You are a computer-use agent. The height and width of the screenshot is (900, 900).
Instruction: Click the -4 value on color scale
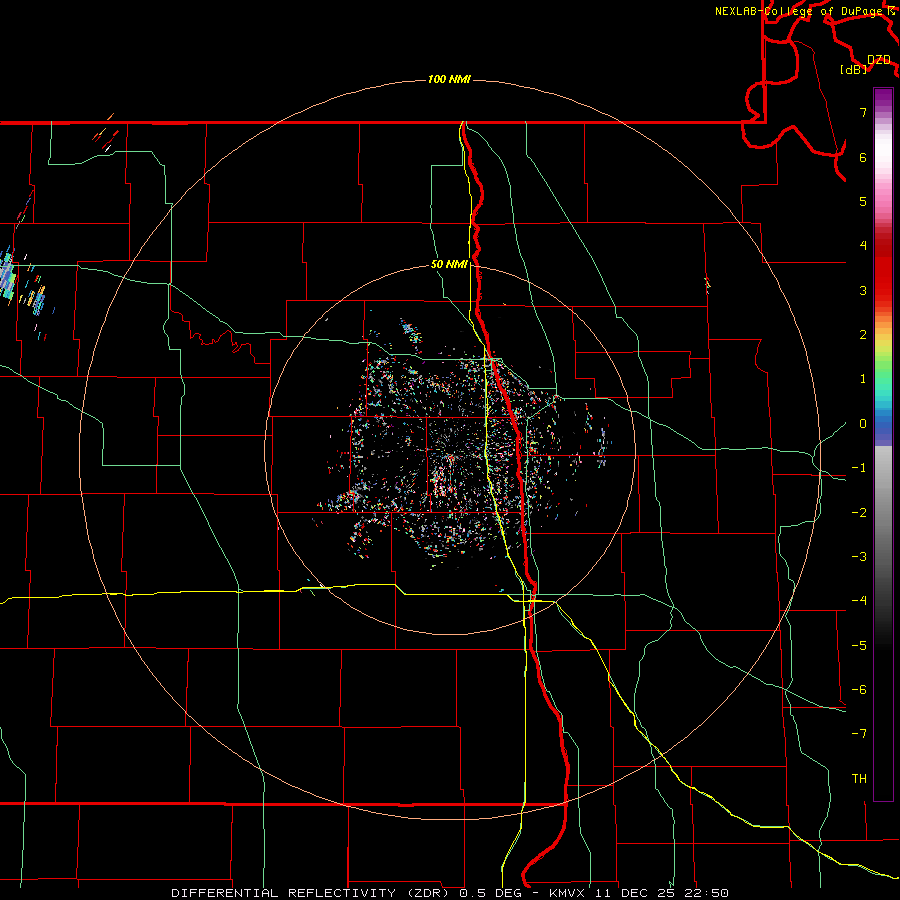point(859,601)
